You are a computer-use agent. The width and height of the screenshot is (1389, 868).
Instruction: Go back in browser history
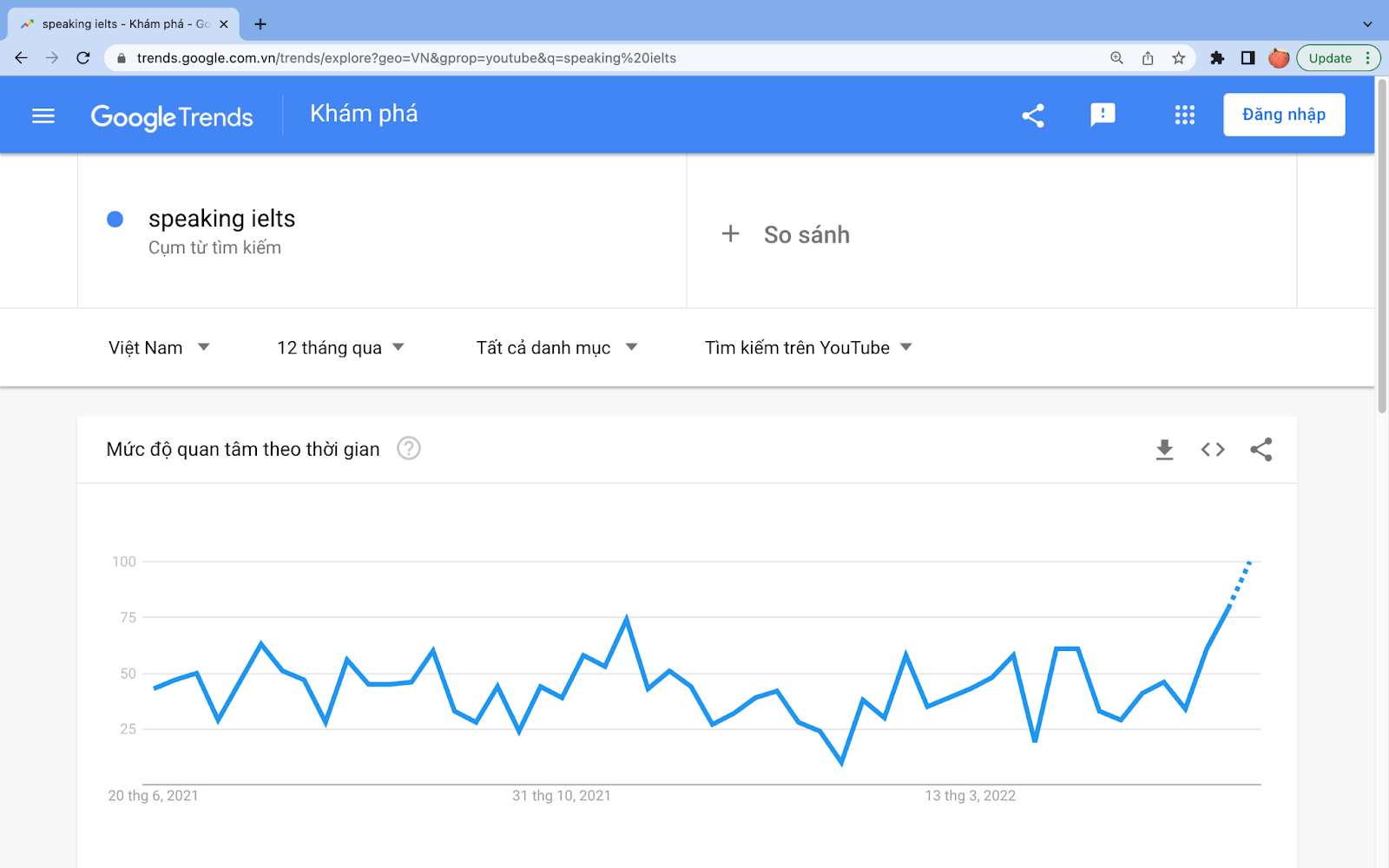click(x=22, y=58)
